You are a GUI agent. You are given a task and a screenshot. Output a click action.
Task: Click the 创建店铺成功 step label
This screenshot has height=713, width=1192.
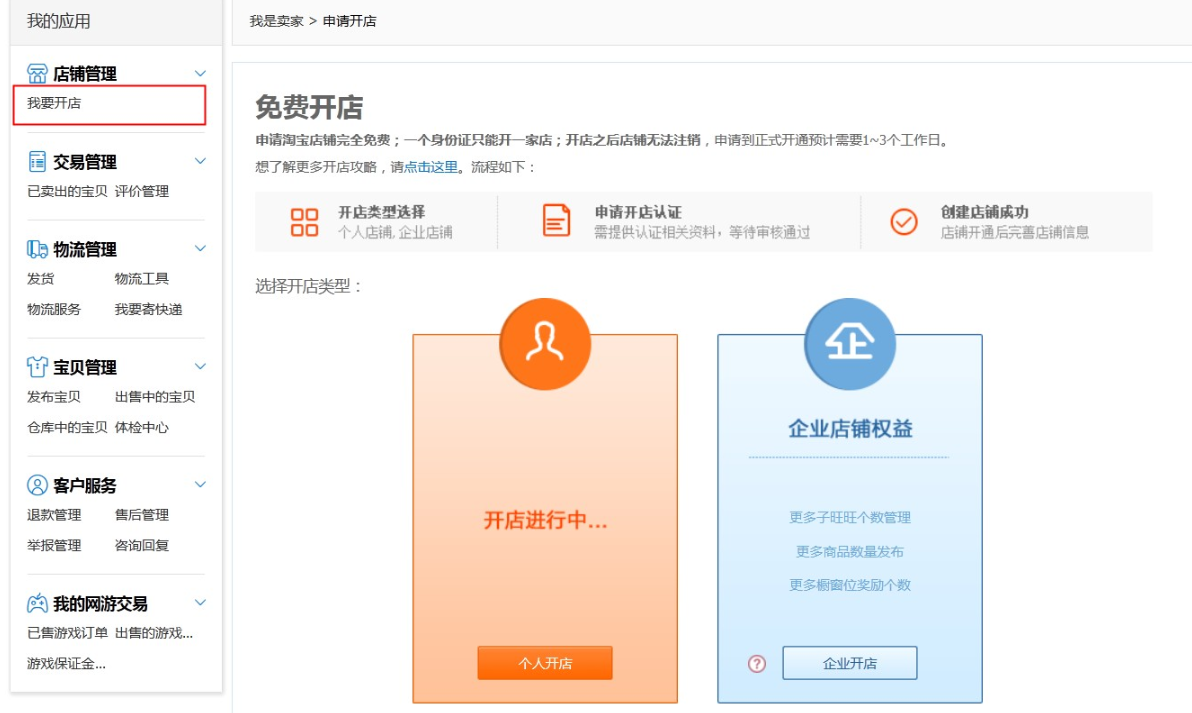click(x=984, y=212)
